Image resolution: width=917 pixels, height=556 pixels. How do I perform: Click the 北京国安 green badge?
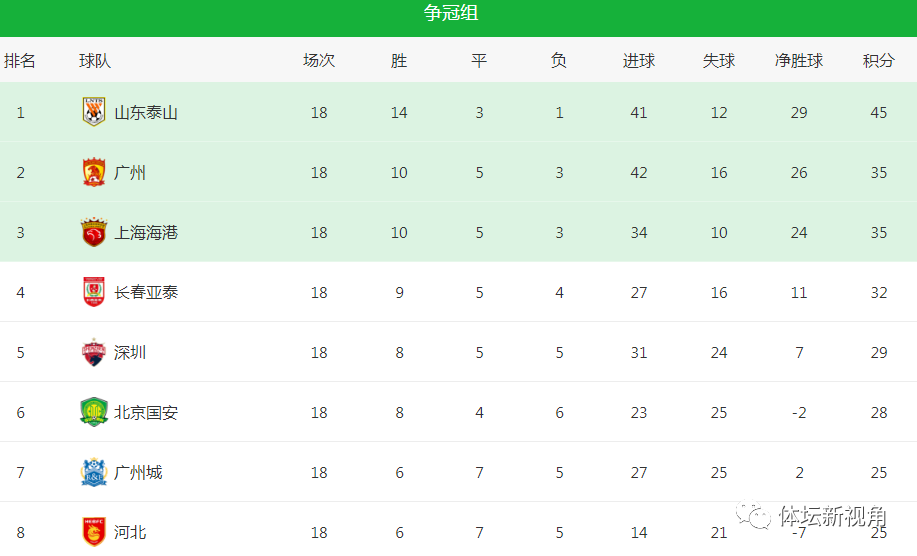pyautogui.click(x=94, y=412)
